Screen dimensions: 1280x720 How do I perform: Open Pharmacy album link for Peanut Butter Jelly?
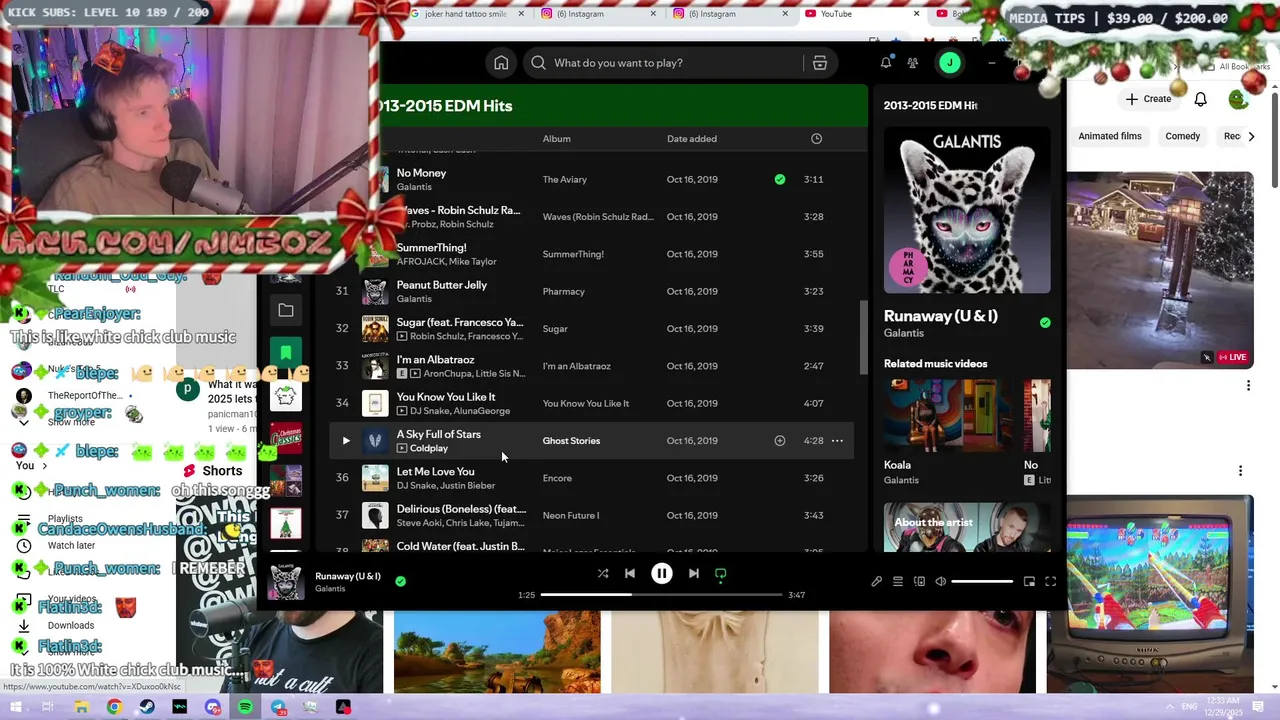pos(563,292)
